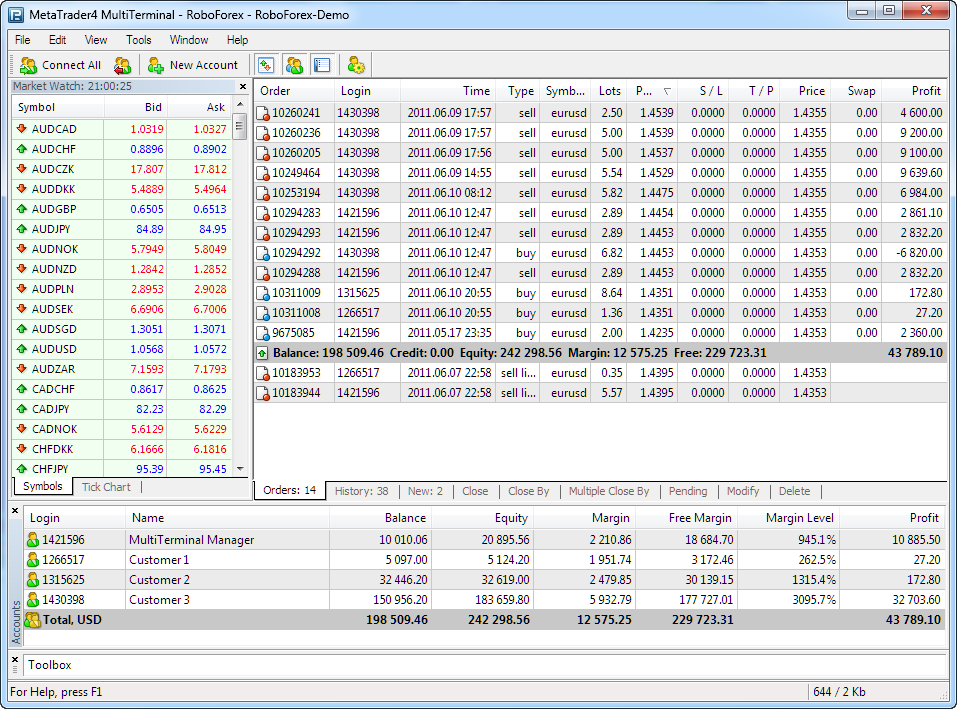
Task: Click the Connect All toolbar button
Action: coord(61,65)
